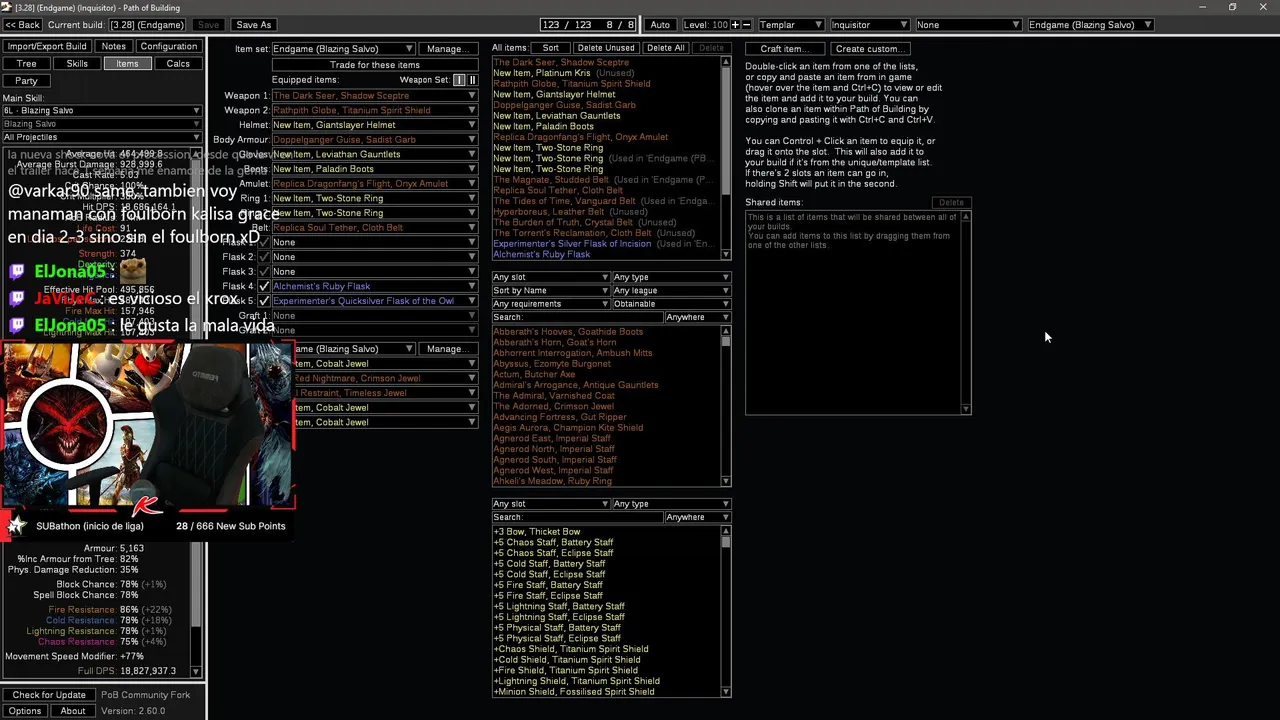
Task: Click Check for Update button
Action: point(49,695)
